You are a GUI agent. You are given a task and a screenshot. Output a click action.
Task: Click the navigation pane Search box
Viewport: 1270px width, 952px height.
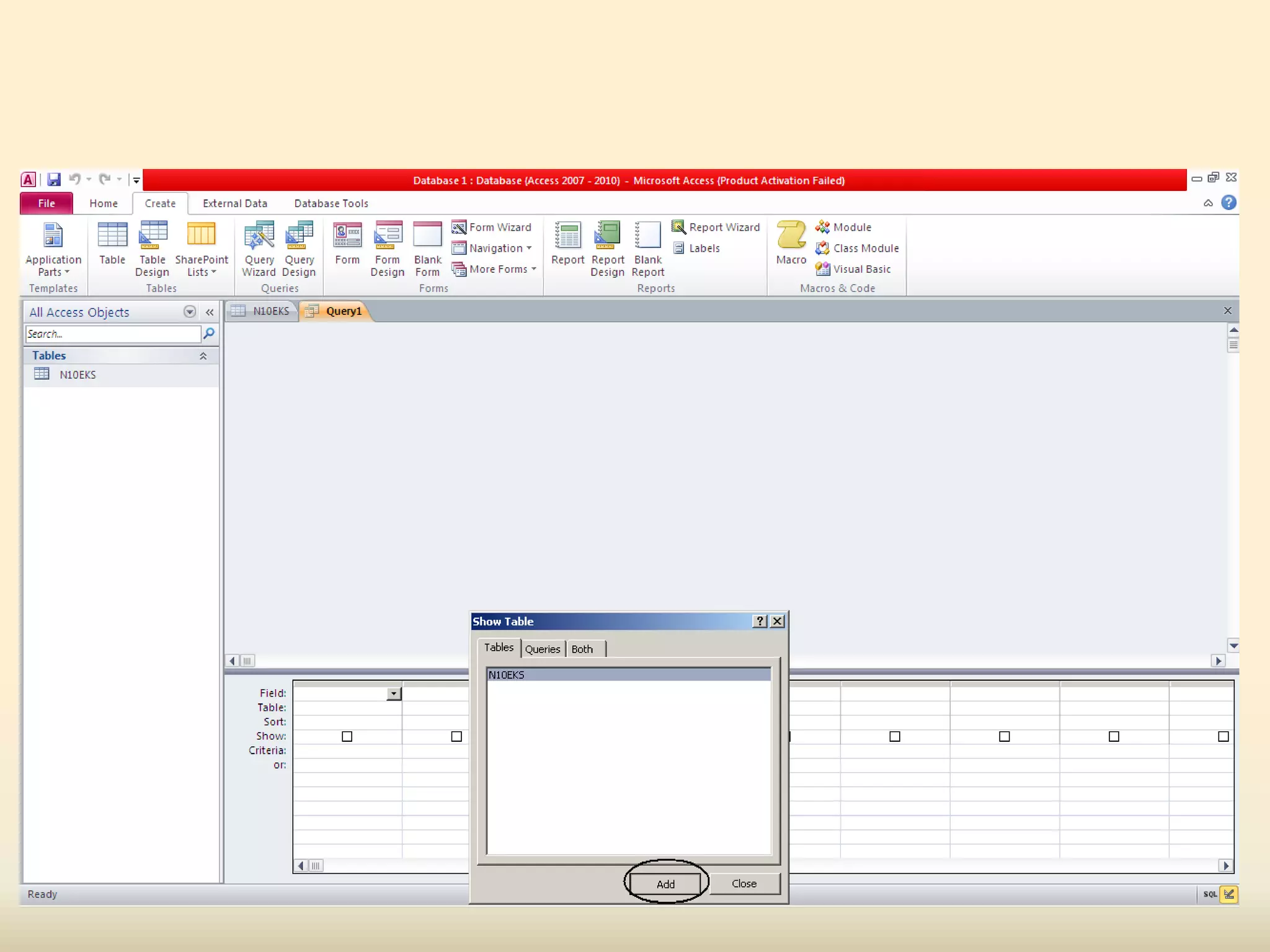(x=113, y=334)
